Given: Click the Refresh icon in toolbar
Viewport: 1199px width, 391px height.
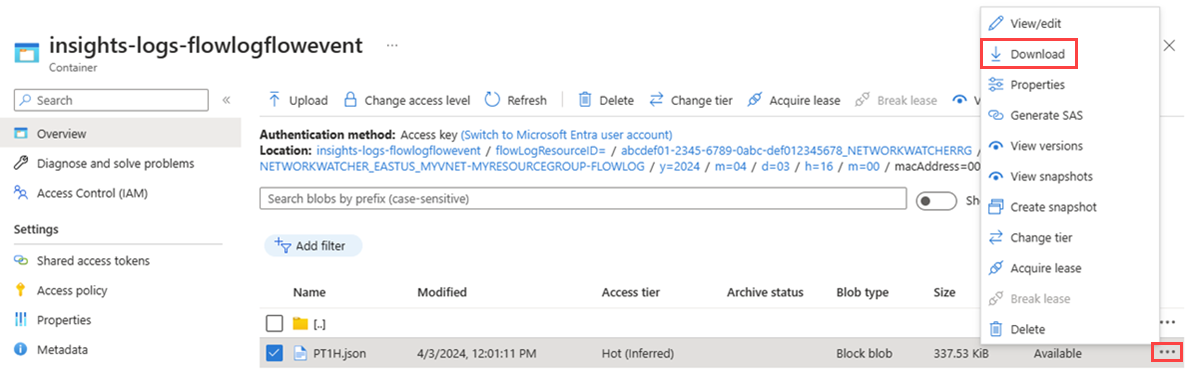Looking at the screenshot, I should [492, 100].
